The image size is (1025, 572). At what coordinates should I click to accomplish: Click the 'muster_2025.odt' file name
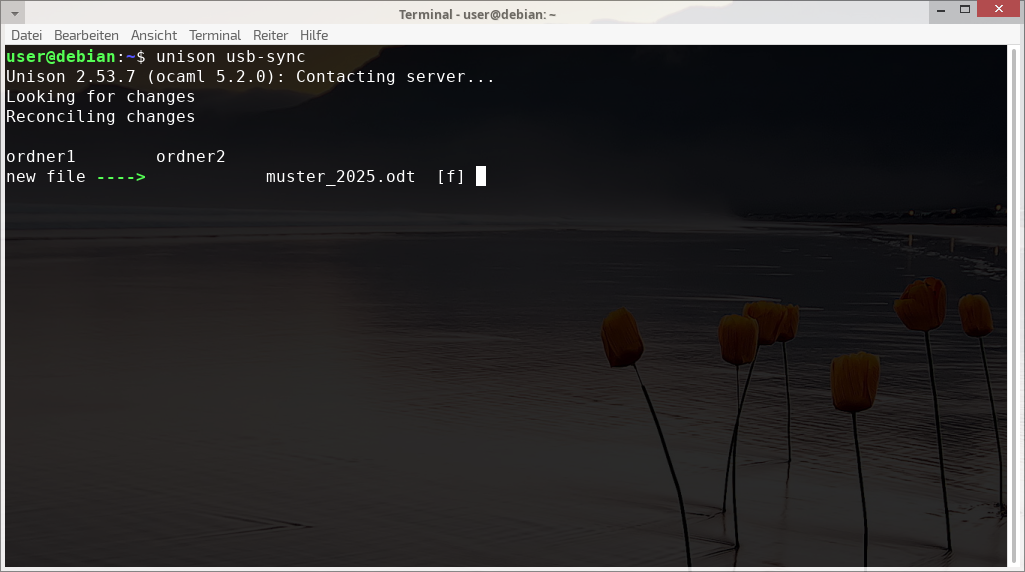tap(341, 177)
